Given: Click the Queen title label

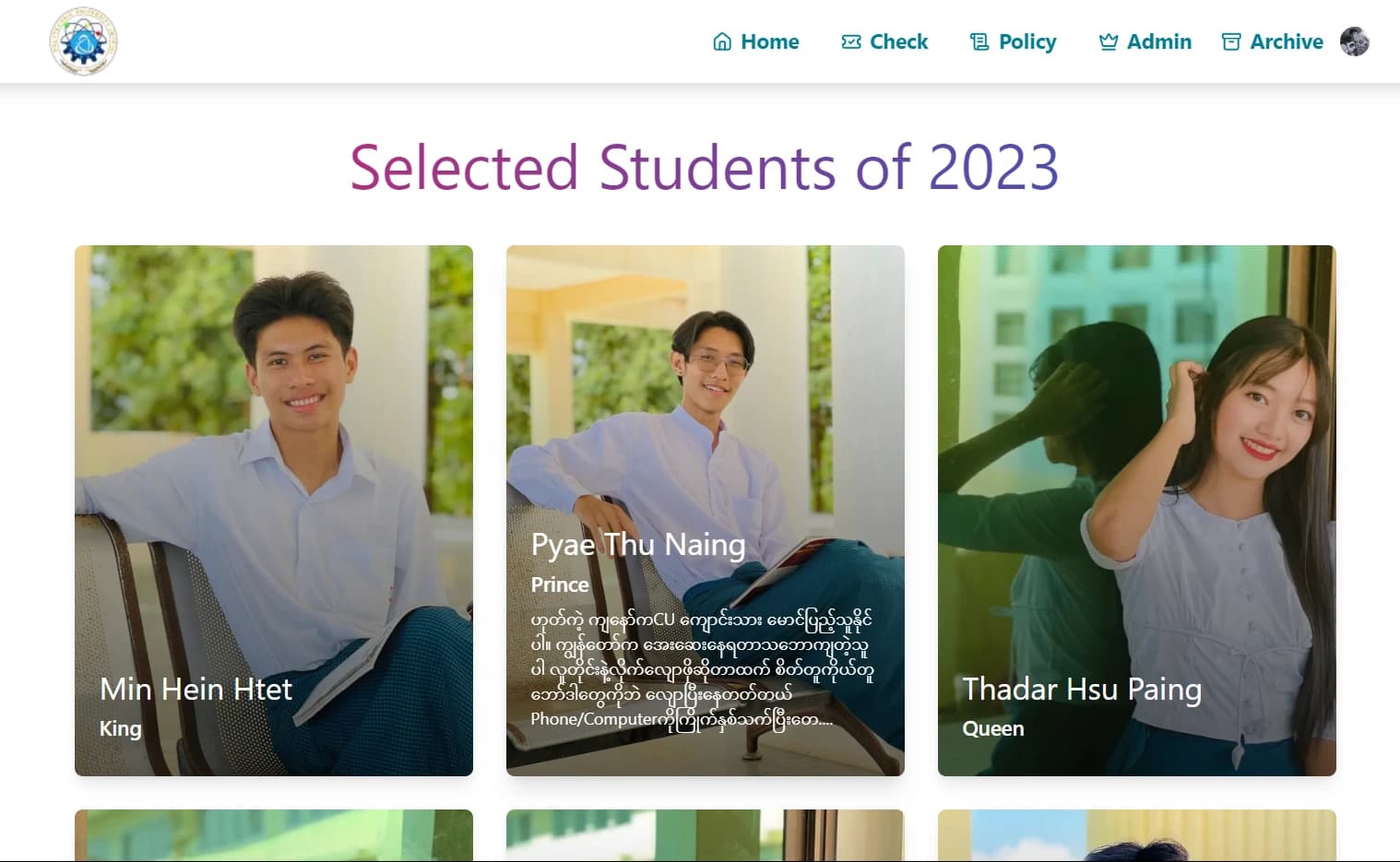Looking at the screenshot, I should coord(992,728).
